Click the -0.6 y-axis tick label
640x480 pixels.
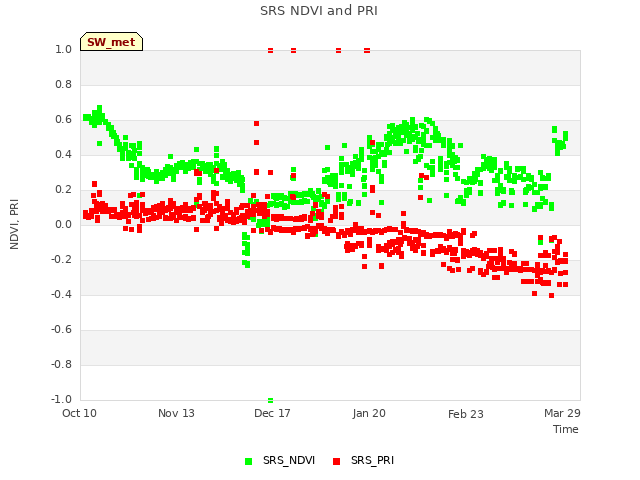[61, 329]
